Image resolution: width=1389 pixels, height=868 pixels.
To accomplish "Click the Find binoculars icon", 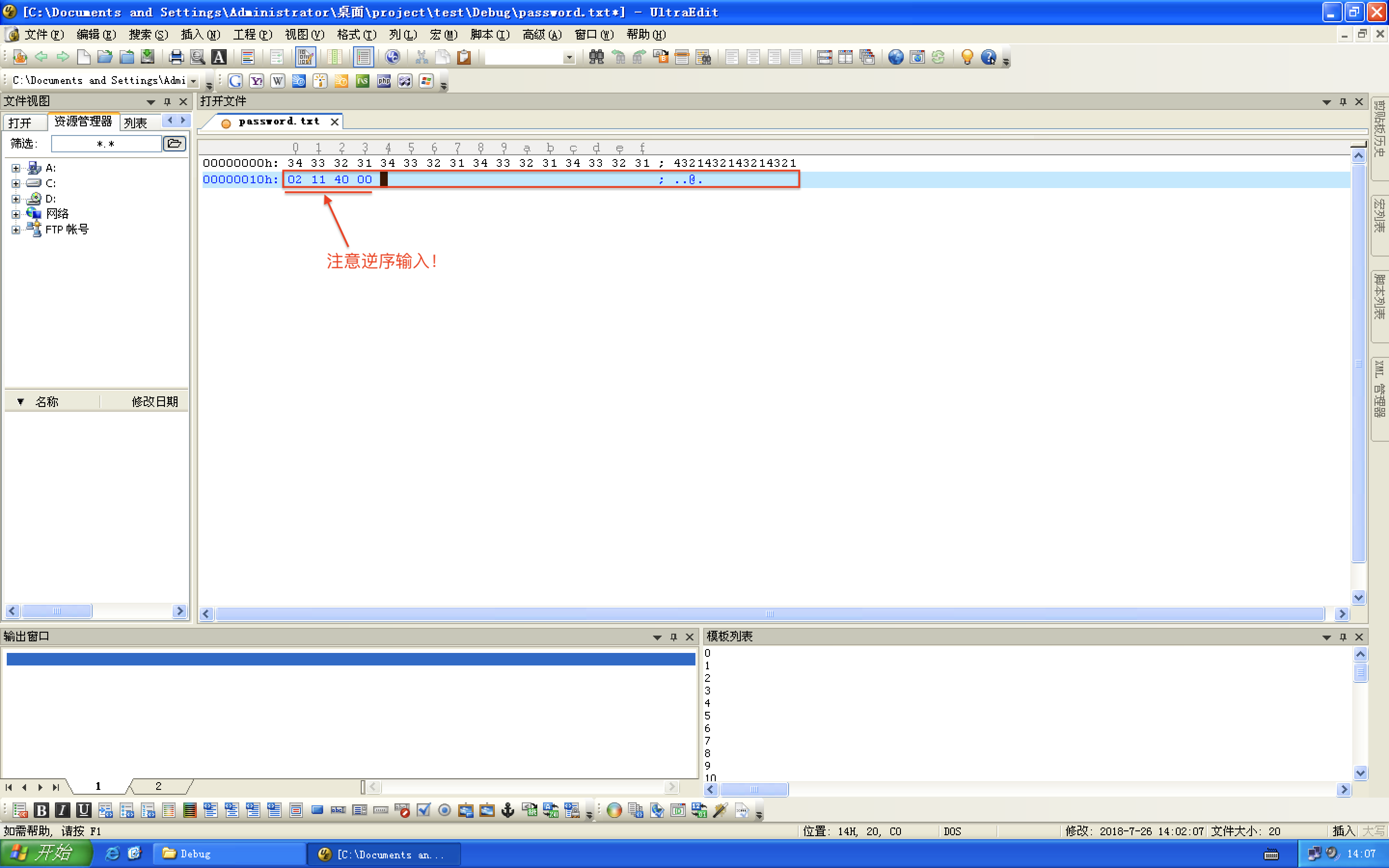I will coord(596,57).
